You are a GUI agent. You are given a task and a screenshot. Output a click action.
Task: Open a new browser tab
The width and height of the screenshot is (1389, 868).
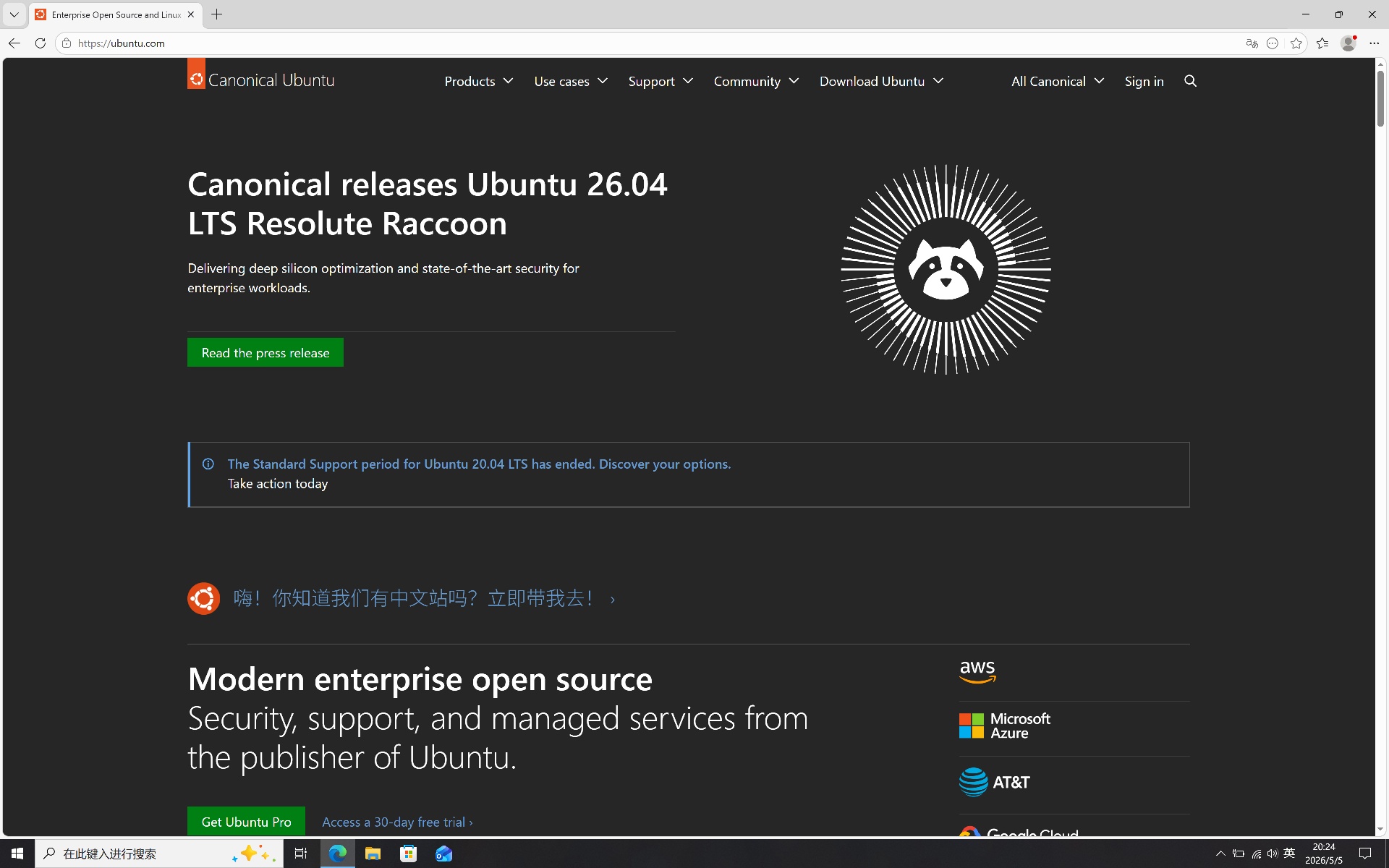[x=216, y=14]
